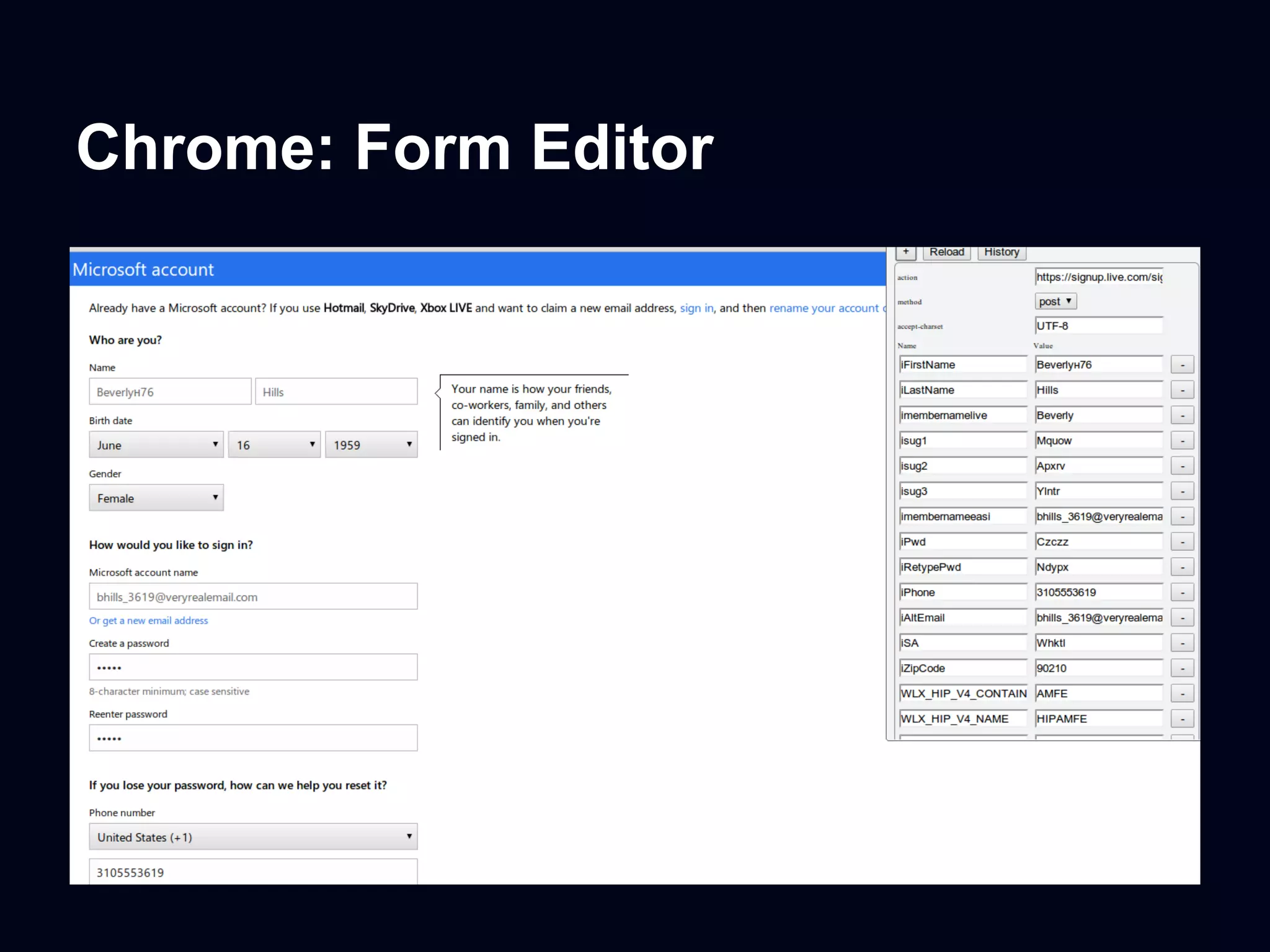Image resolution: width=1270 pixels, height=952 pixels.
Task: Remove the iZipCode field row
Action: click(1182, 669)
